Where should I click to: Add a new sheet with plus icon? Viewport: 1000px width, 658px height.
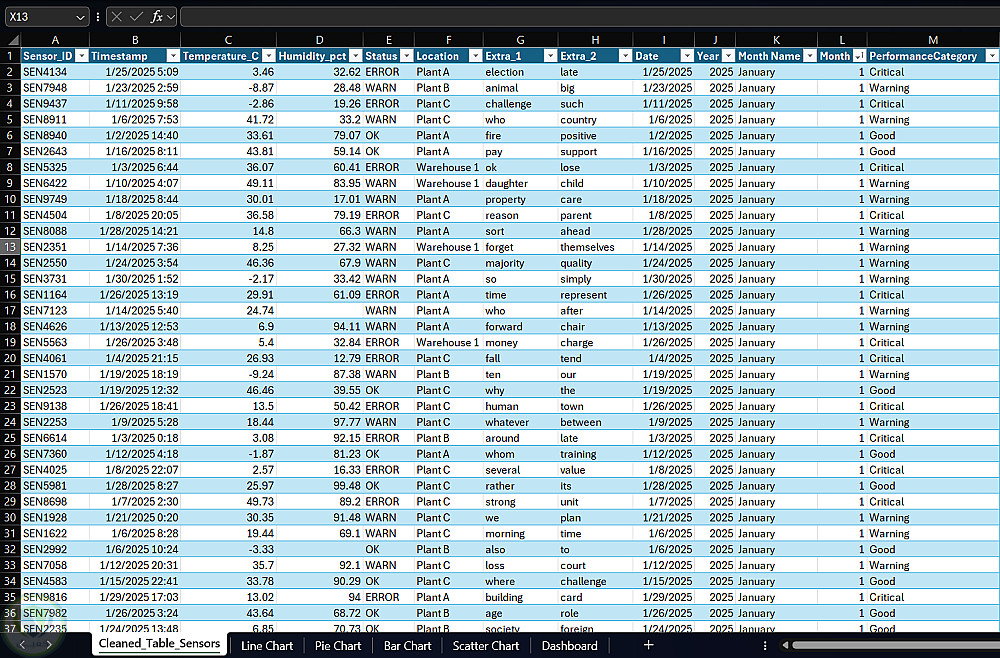click(648, 645)
